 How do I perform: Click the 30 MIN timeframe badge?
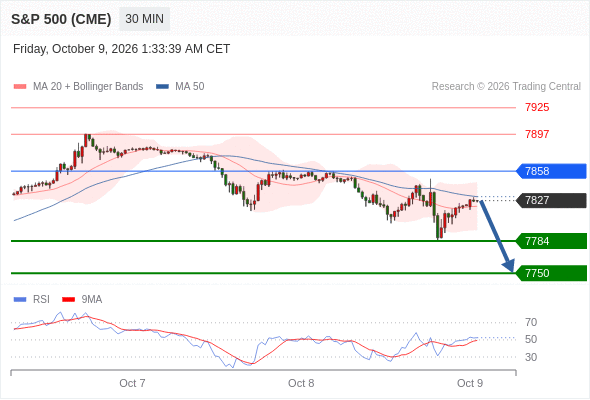click(x=144, y=19)
